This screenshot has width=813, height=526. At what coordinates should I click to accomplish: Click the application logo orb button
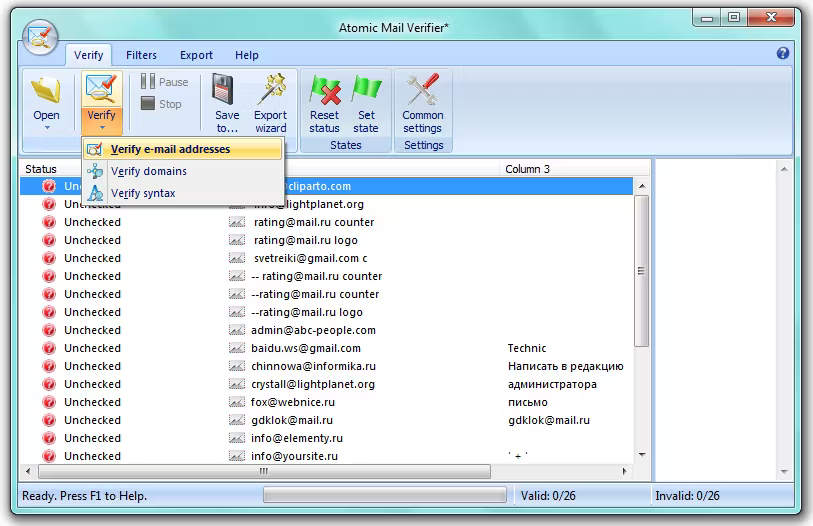[41, 38]
